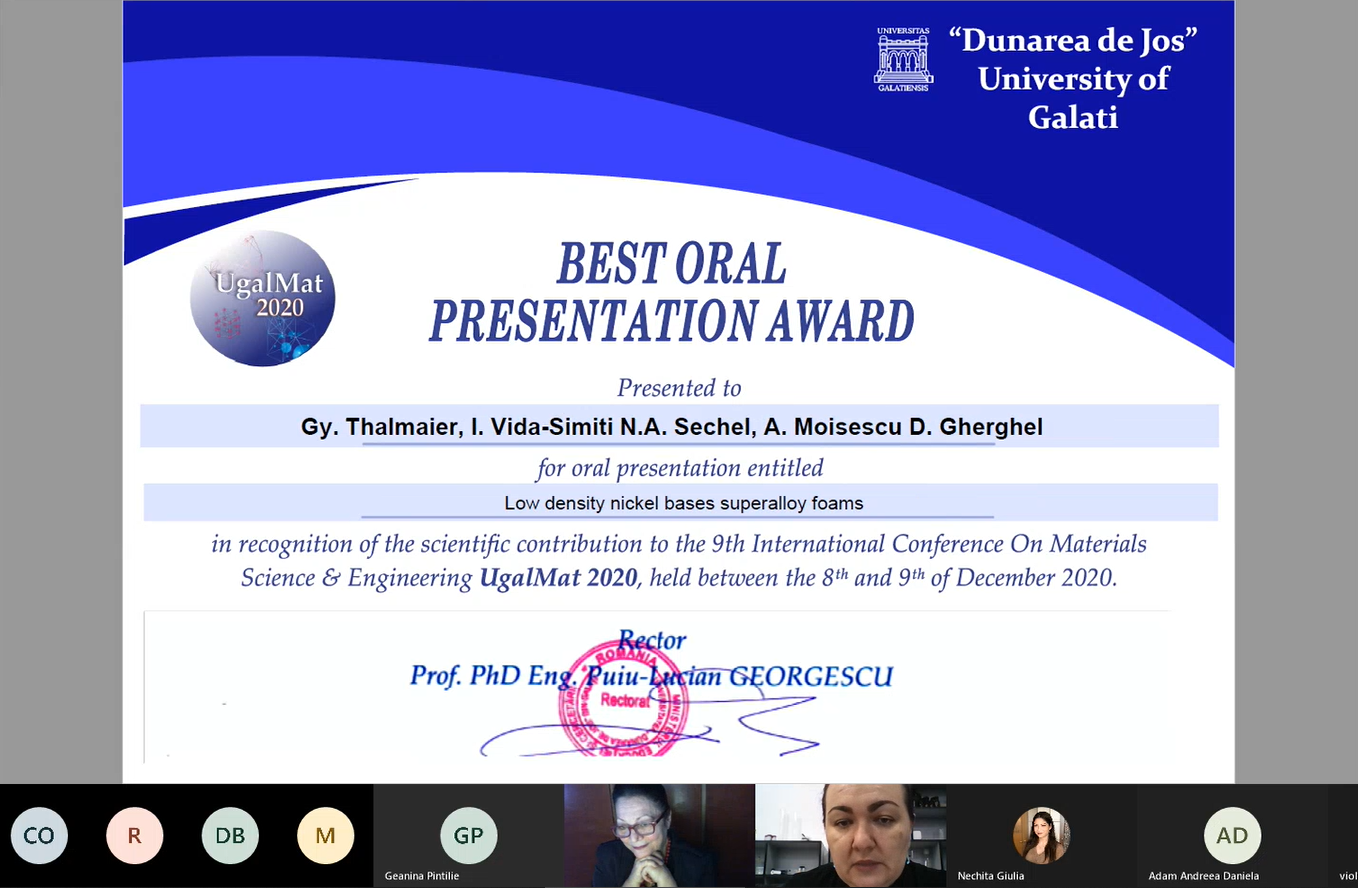The height and width of the screenshot is (888, 1358).
Task: Select the R participant avatar
Action: coord(134,835)
